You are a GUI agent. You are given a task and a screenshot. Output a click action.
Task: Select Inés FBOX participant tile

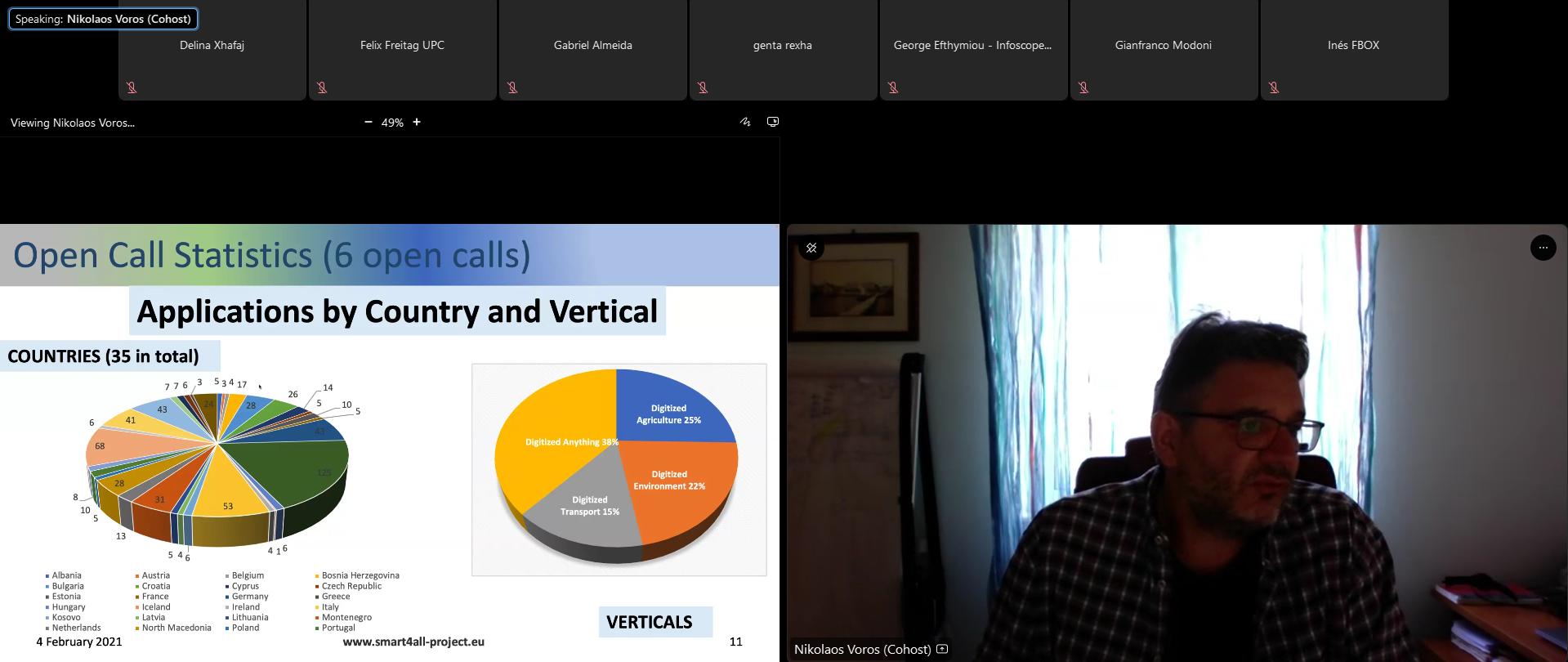coord(1353,49)
